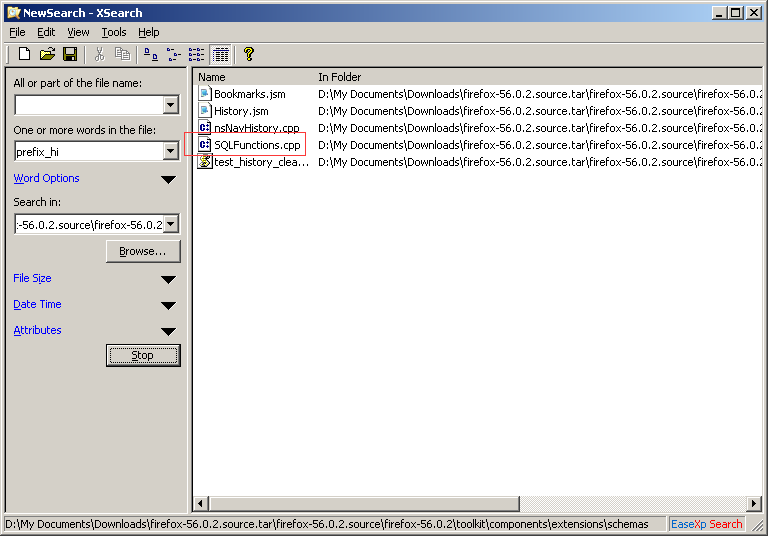This screenshot has height=536, width=768.
Task: Select the test_history_clea... result
Action: pyautogui.click(x=262, y=162)
